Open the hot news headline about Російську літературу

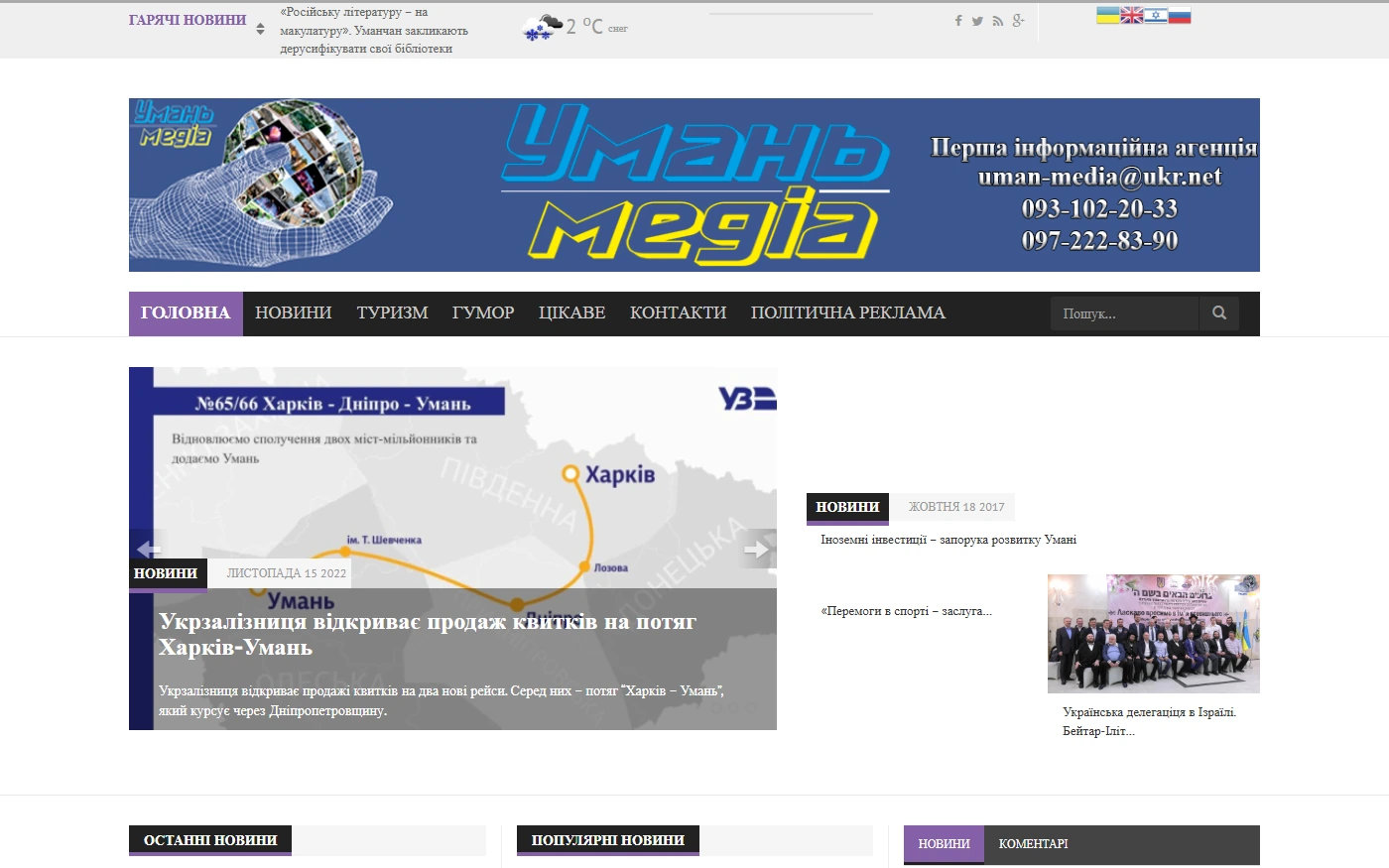[x=374, y=31]
